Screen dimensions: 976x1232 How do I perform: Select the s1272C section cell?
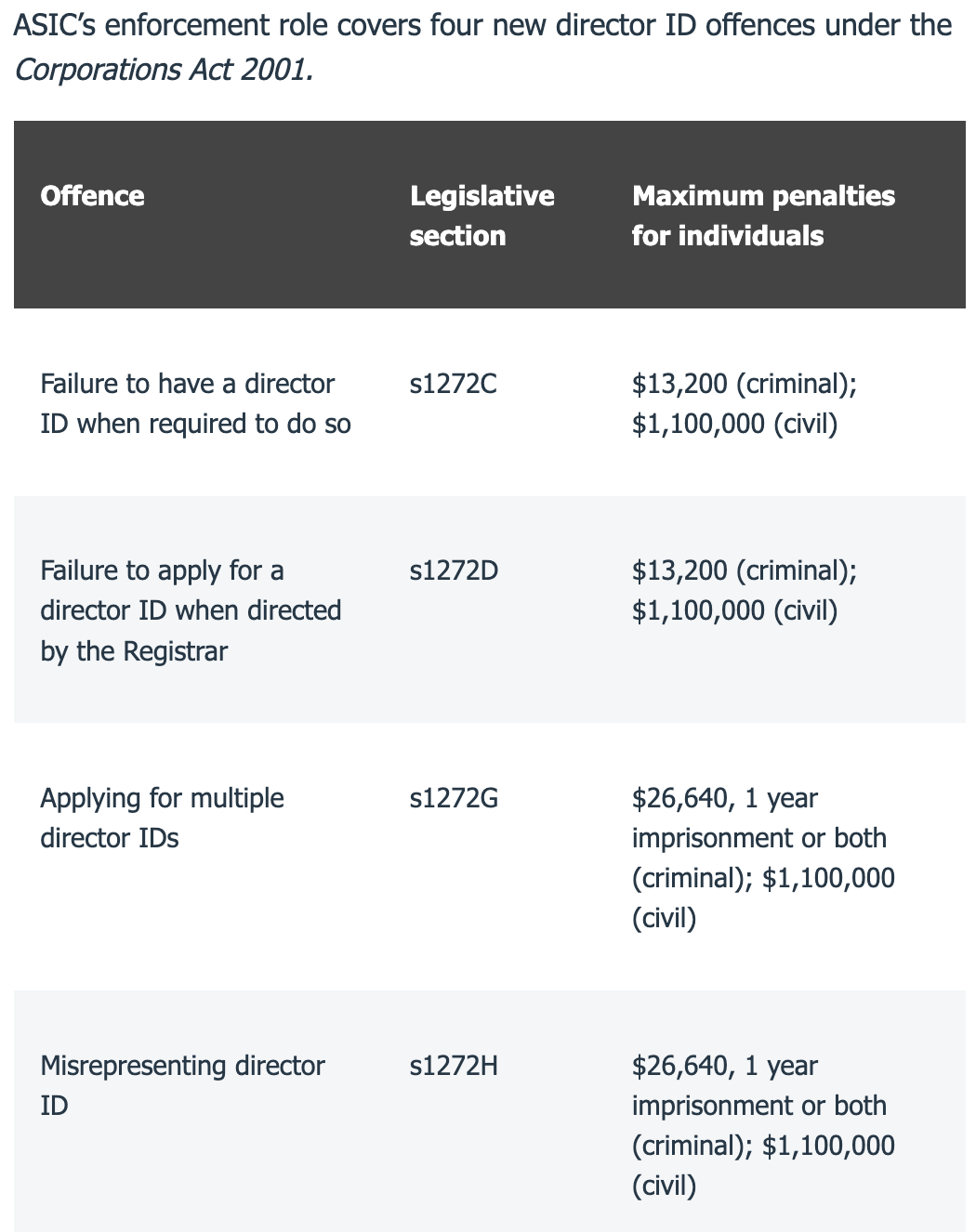coord(453,384)
